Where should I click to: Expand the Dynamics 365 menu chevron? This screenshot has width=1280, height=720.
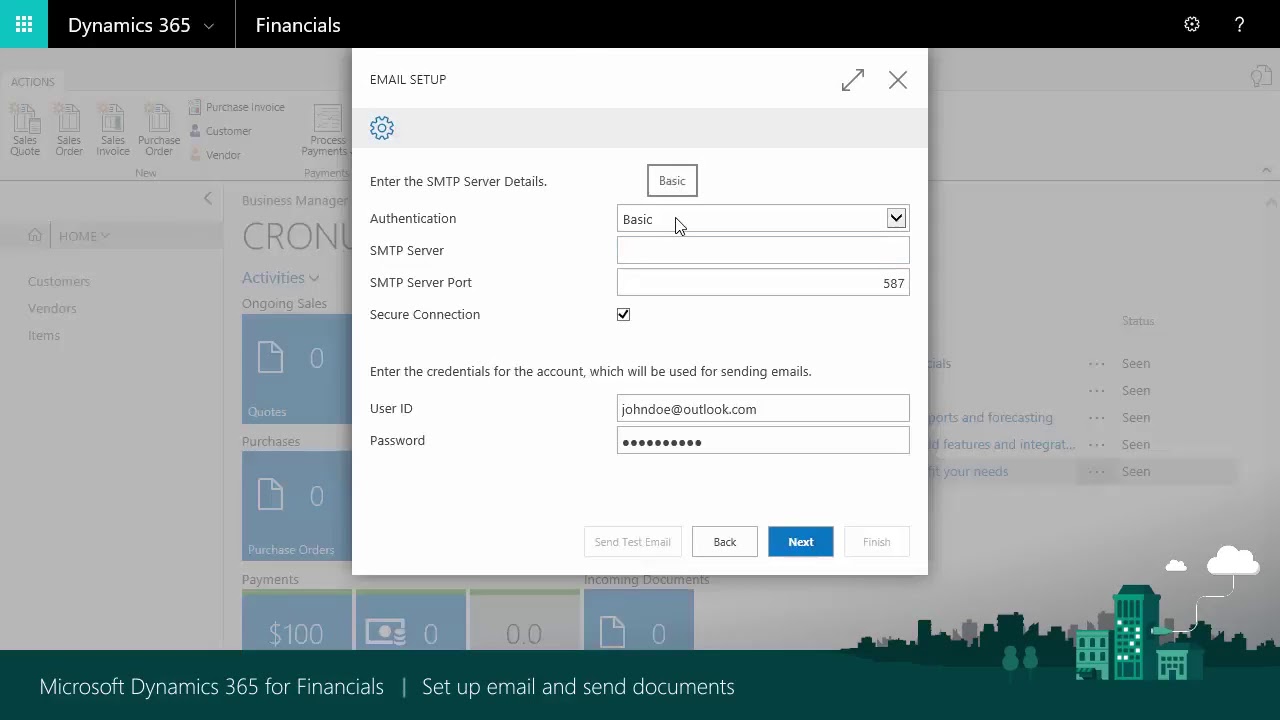tap(209, 26)
